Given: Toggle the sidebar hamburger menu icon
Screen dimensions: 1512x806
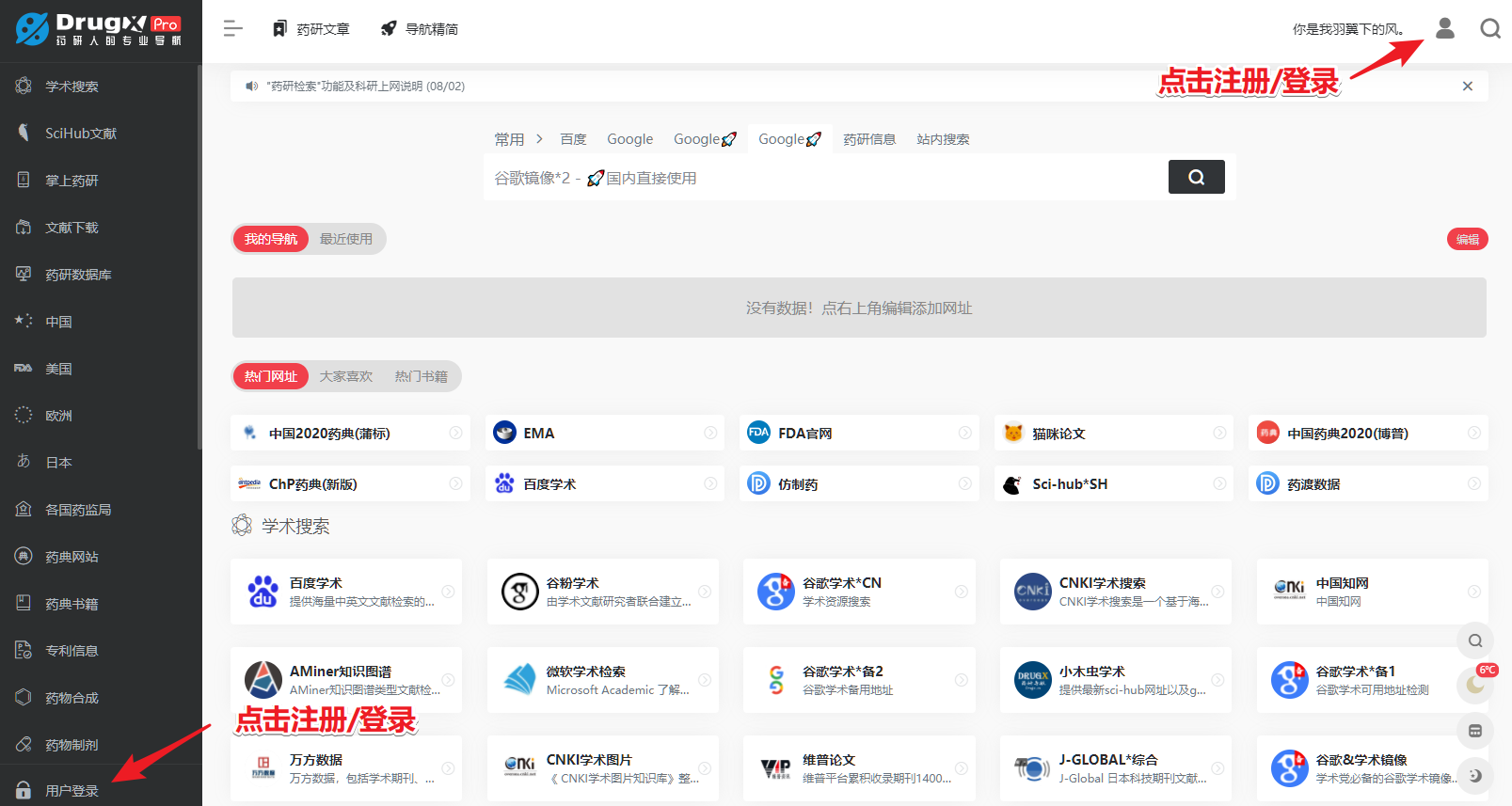Looking at the screenshot, I should 233,29.
